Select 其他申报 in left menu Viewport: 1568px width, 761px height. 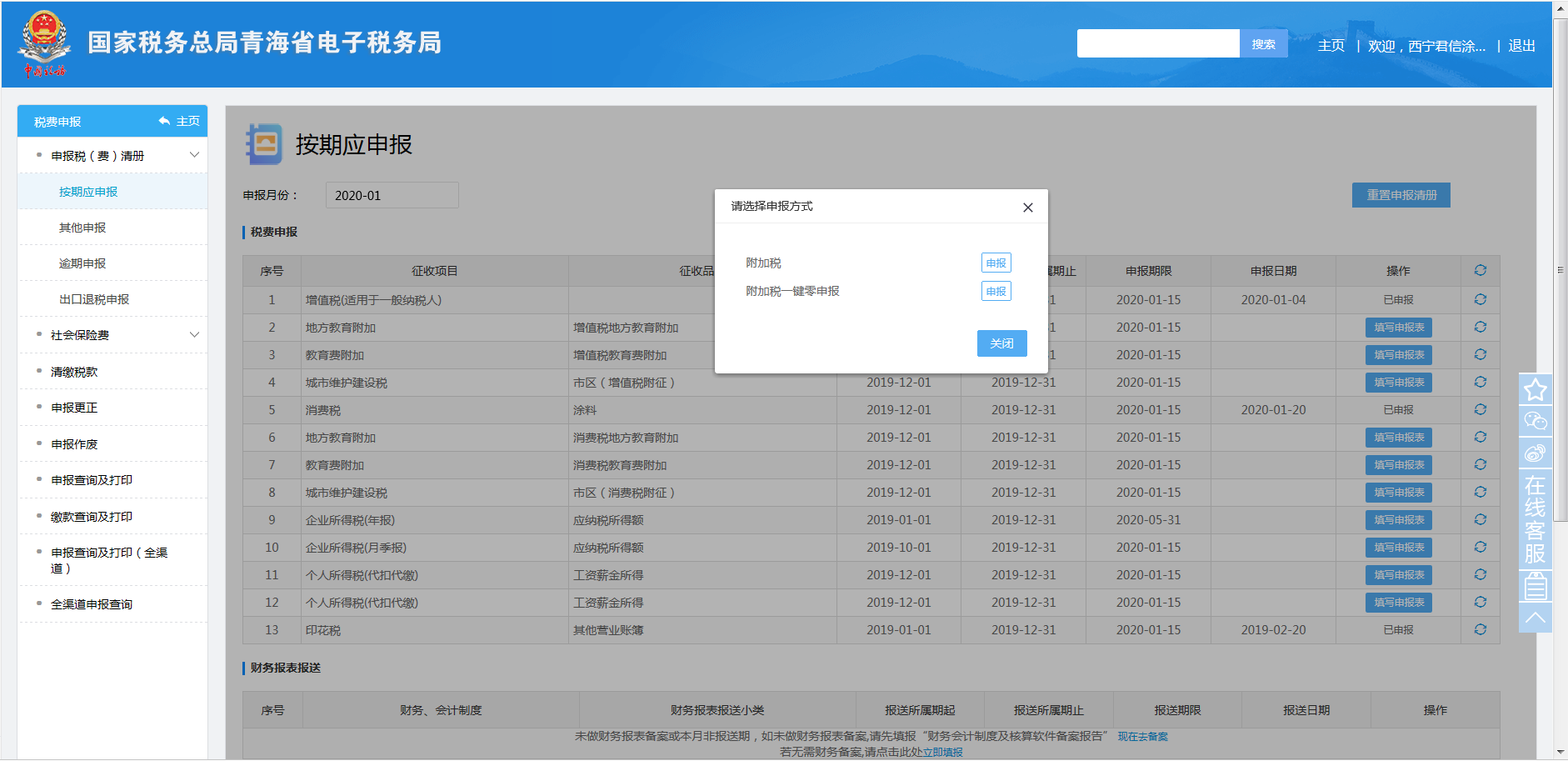[82, 228]
